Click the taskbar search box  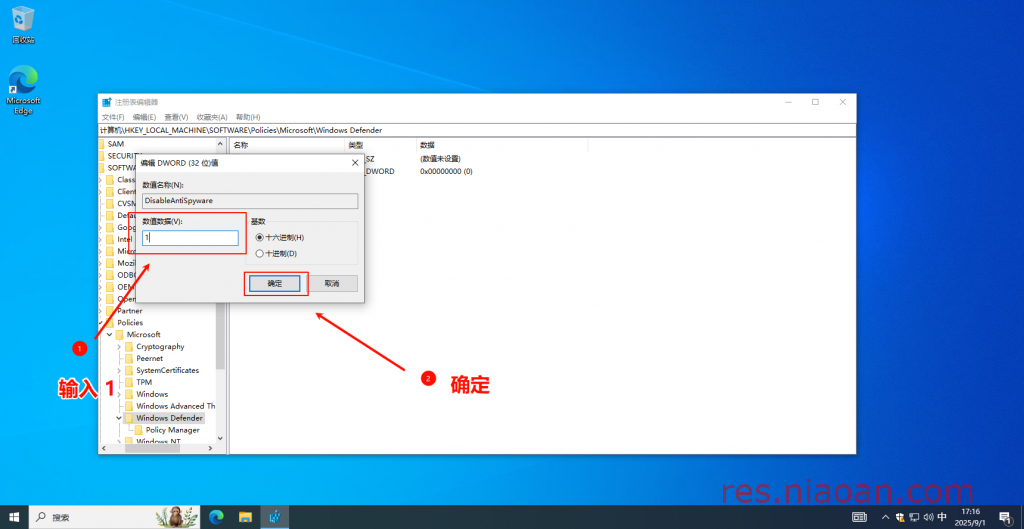114,517
